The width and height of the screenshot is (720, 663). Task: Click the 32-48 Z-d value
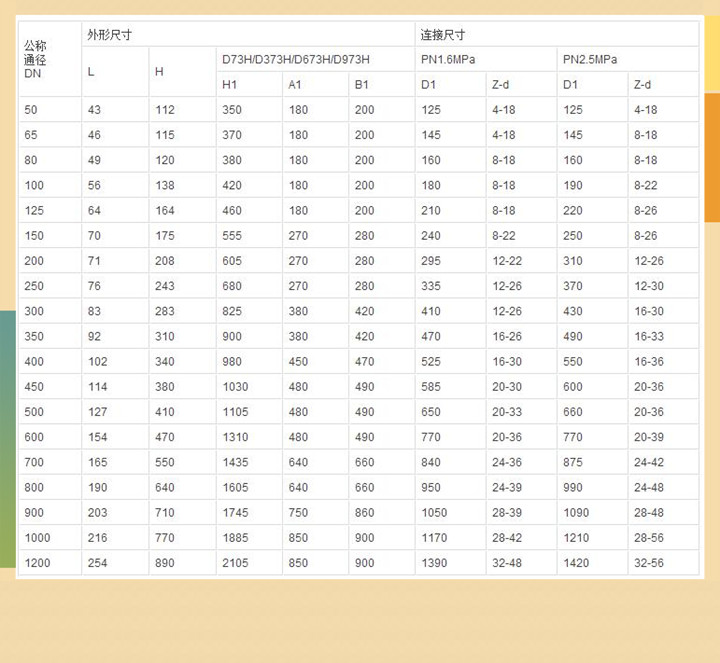pyautogui.click(x=507, y=563)
